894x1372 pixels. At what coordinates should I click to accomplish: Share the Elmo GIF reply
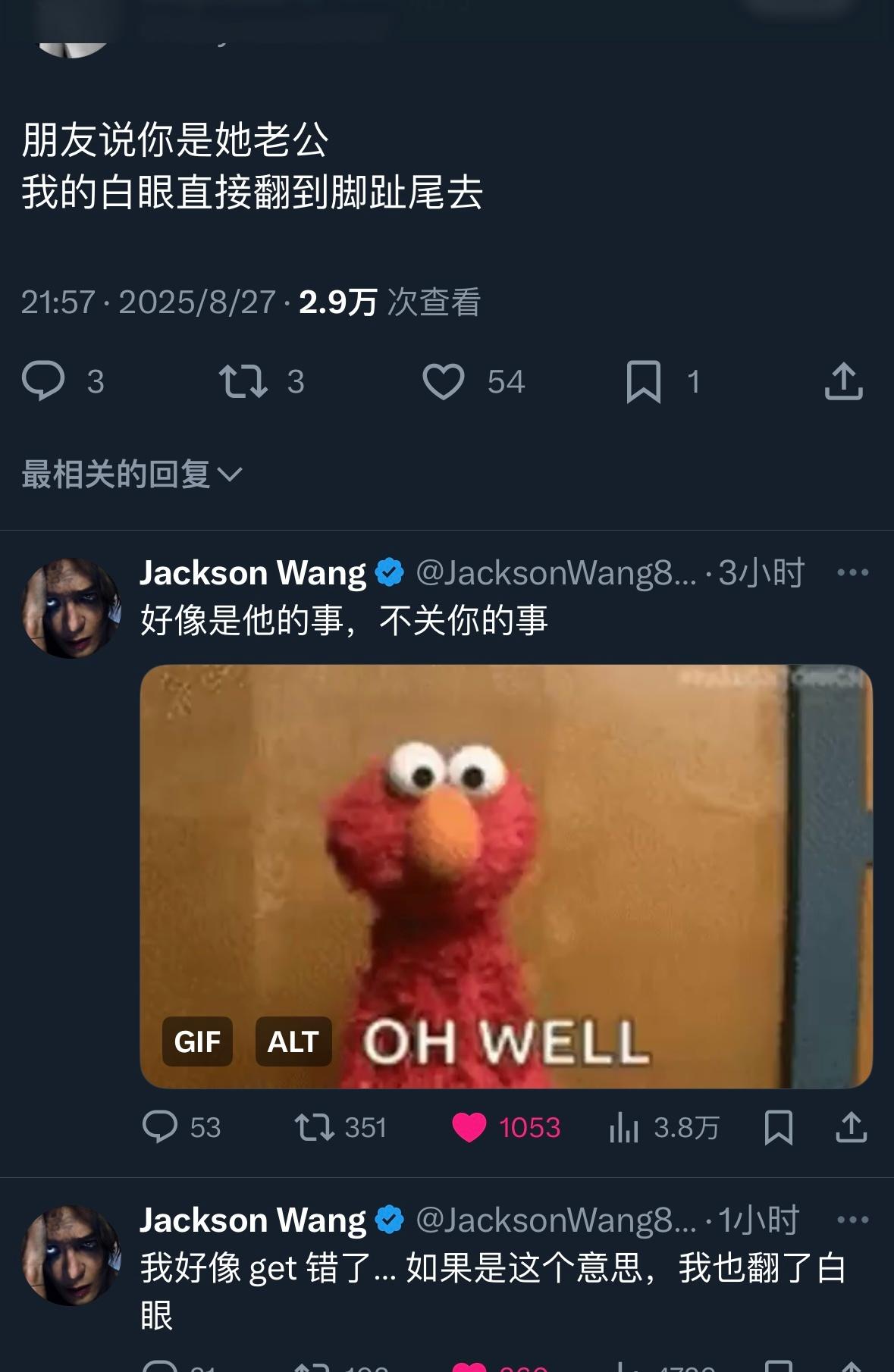pyautogui.click(x=851, y=1127)
